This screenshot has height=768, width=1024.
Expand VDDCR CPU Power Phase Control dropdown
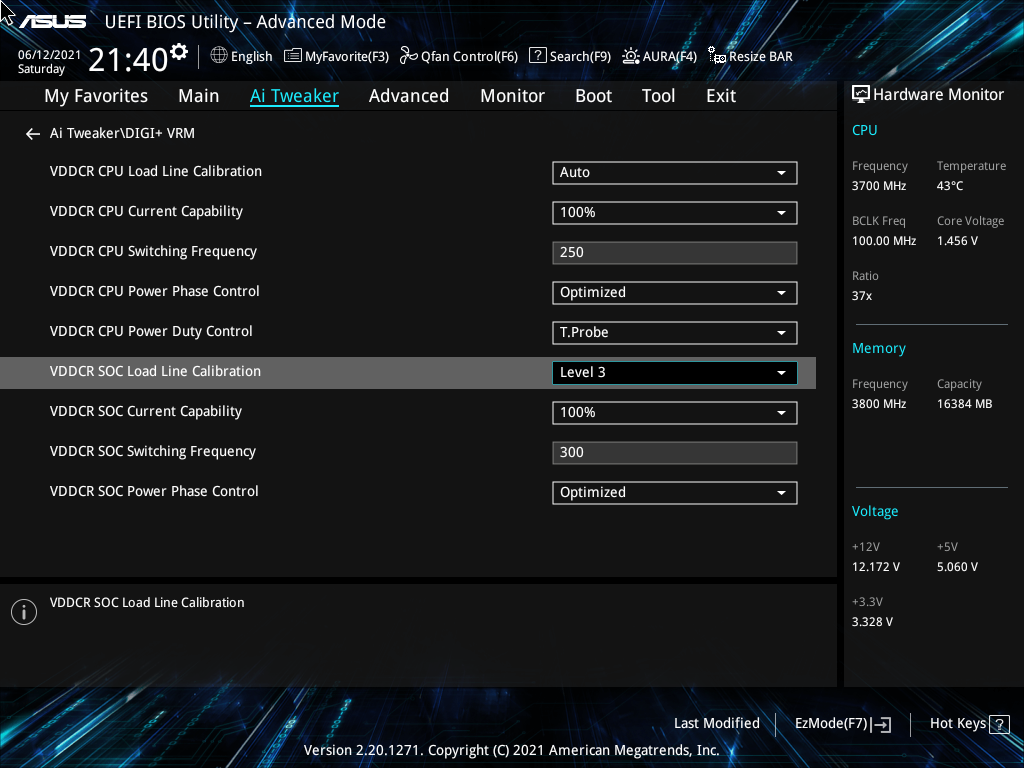(675, 293)
